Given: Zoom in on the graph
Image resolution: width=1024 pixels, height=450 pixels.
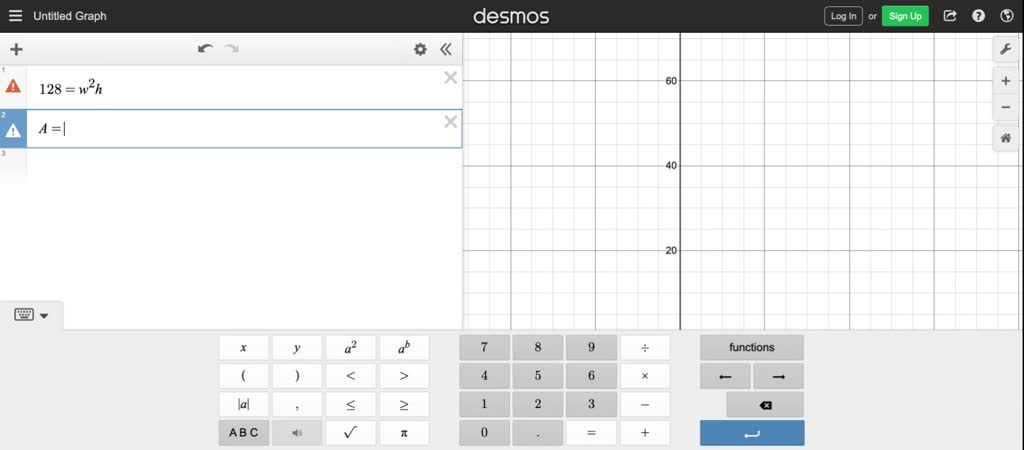Looking at the screenshot, I should point(1005,81).
